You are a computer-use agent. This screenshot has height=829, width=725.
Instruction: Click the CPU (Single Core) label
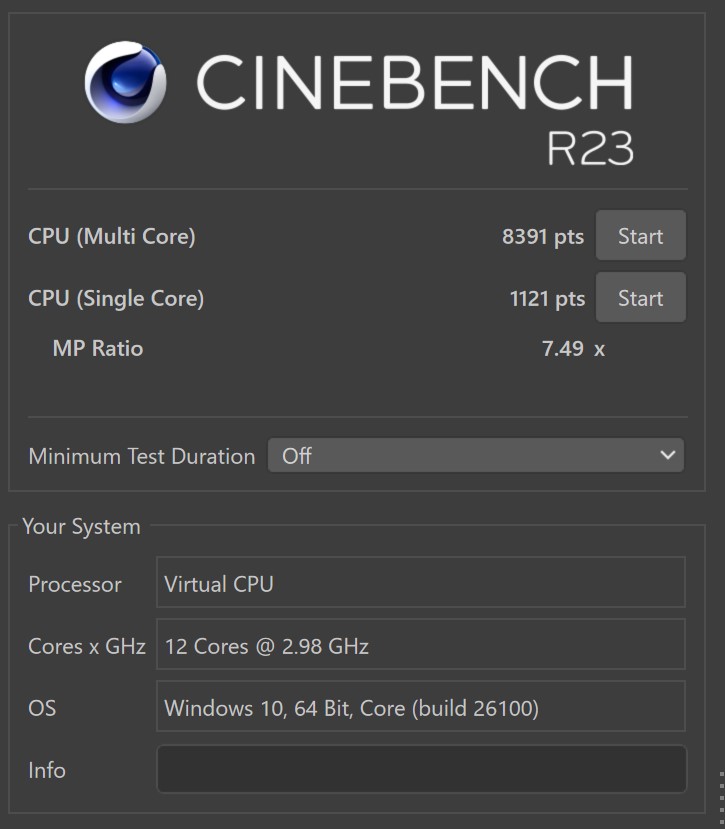pyautogui.click(x=116, y=299)
